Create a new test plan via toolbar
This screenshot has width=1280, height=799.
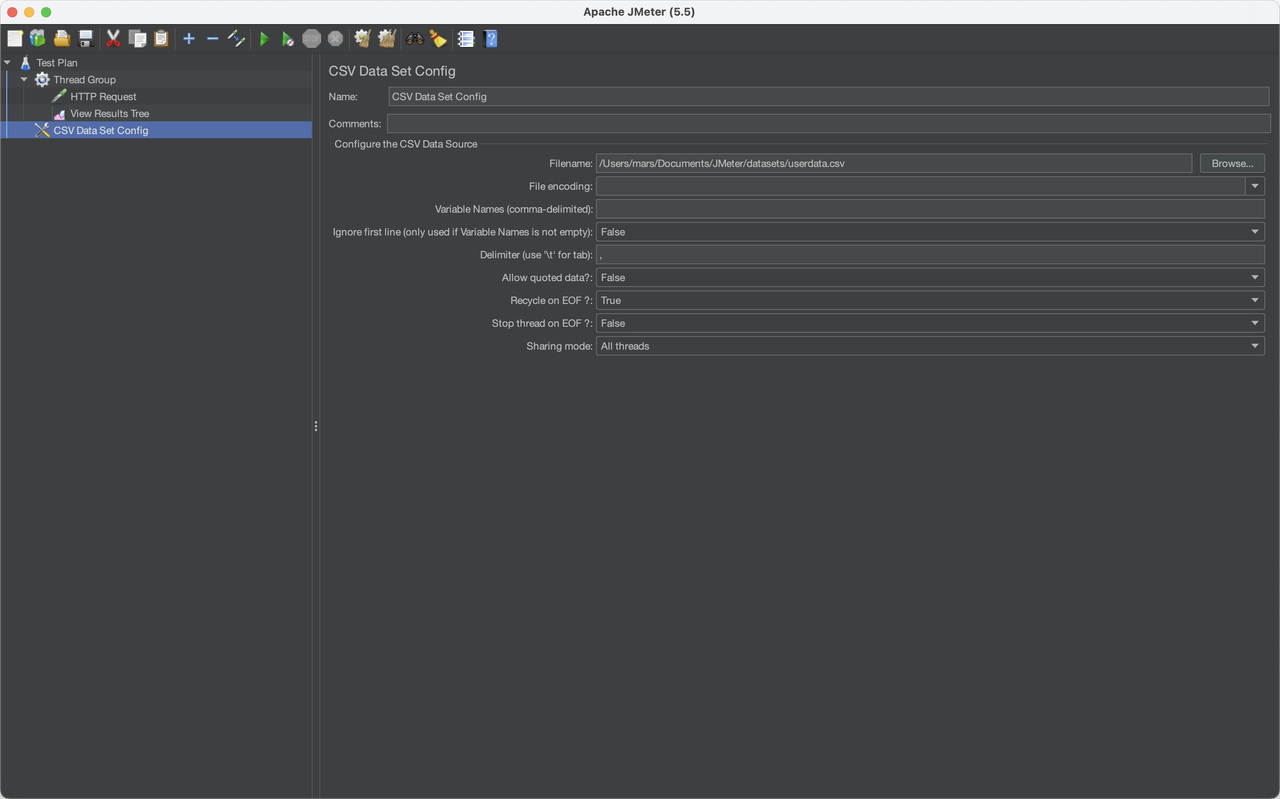[15, 39]
